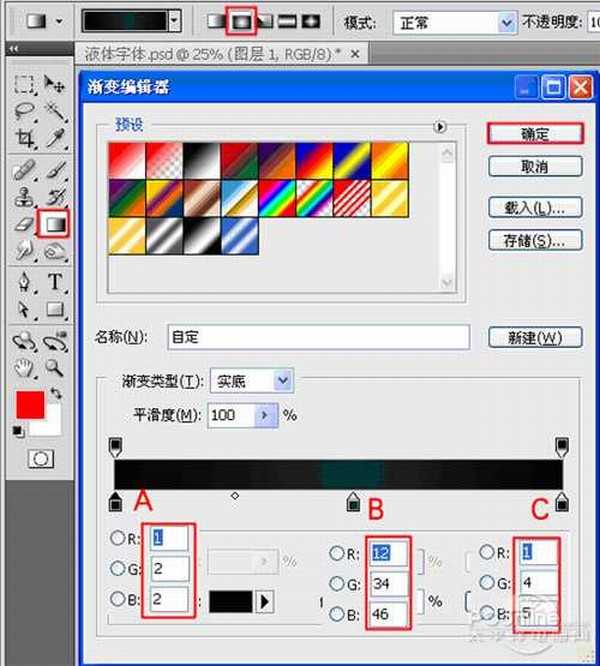
Task: Select the Type tool
Action: click(x=55, y=282)
